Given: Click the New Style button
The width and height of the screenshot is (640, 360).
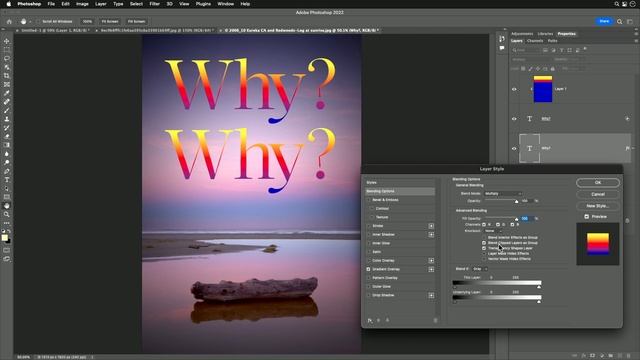Looking at the screenshot, I should tap(598, 206).
